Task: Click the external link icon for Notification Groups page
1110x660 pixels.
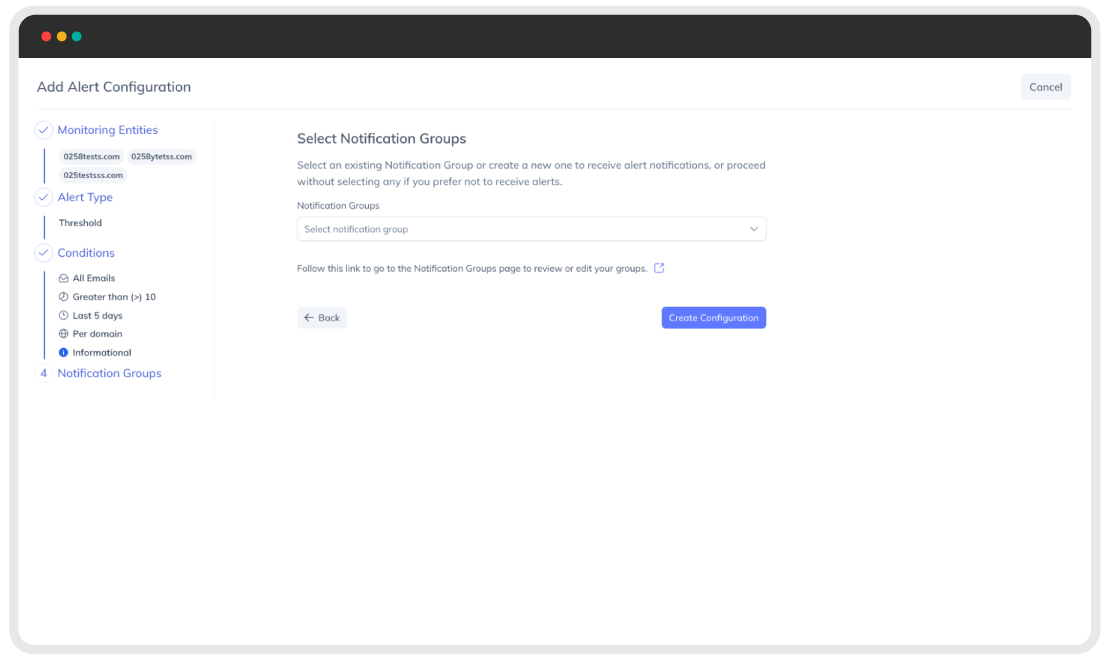Action: tap(659, 268)
